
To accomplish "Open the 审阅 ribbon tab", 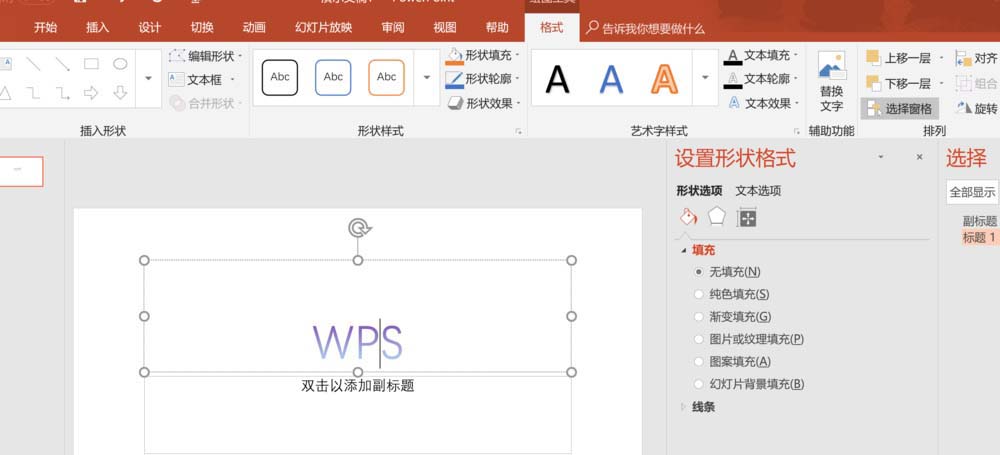I will [393, 27].
